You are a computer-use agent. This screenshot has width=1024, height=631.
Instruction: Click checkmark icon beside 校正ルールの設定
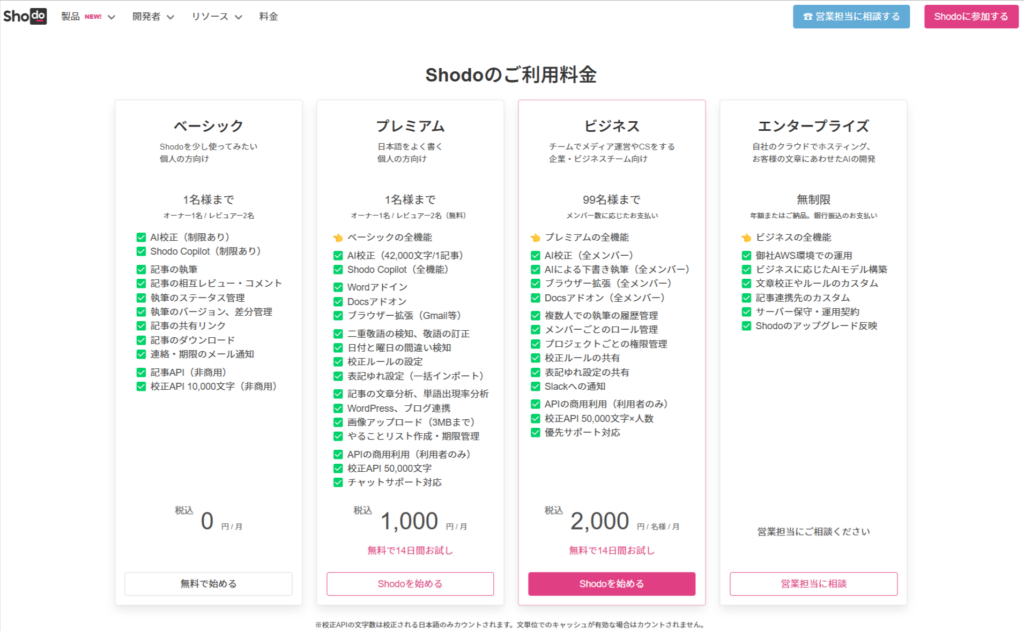(x=338, y=362)
